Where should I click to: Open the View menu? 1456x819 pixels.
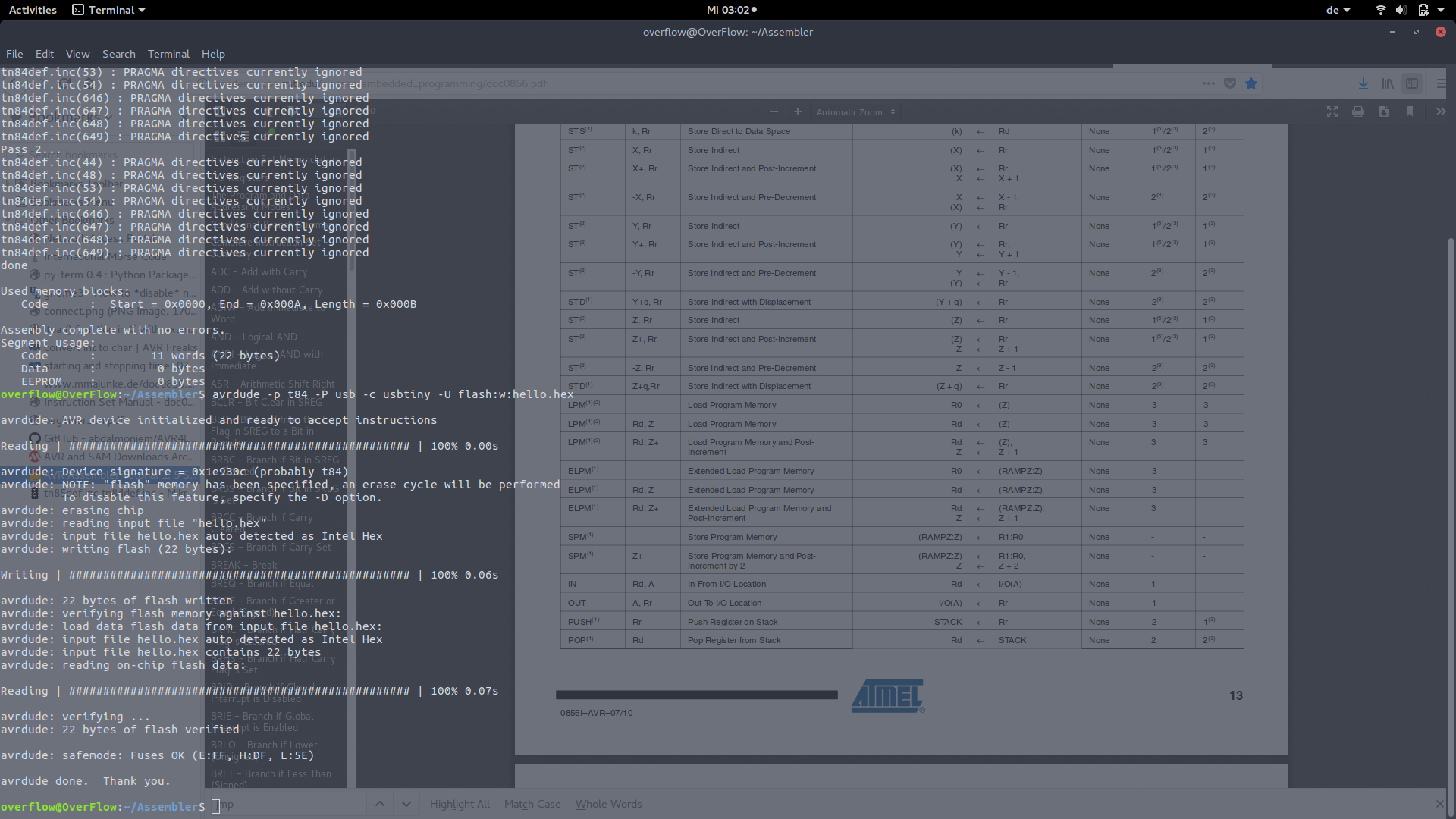(x=77, y=54)
